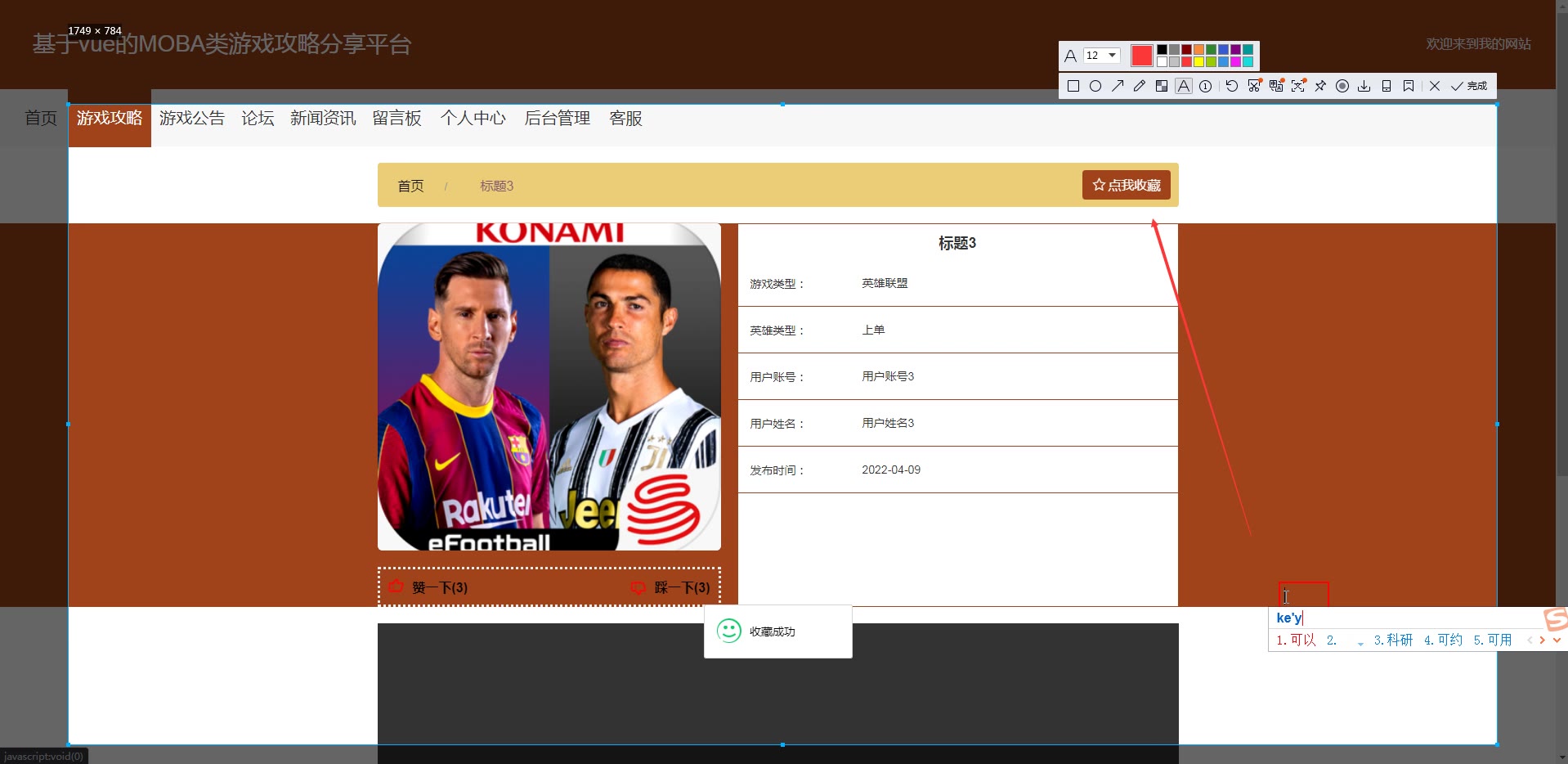The height and width of the screenshot is (764, 1568).
Task: Choose IME candidate 1 可以
Action: point(1297,640)
